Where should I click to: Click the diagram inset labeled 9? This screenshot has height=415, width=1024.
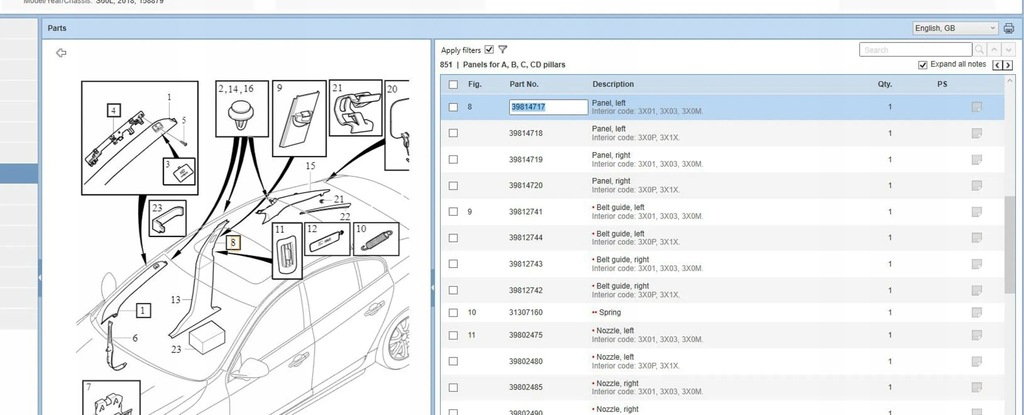tap(300, 118)
